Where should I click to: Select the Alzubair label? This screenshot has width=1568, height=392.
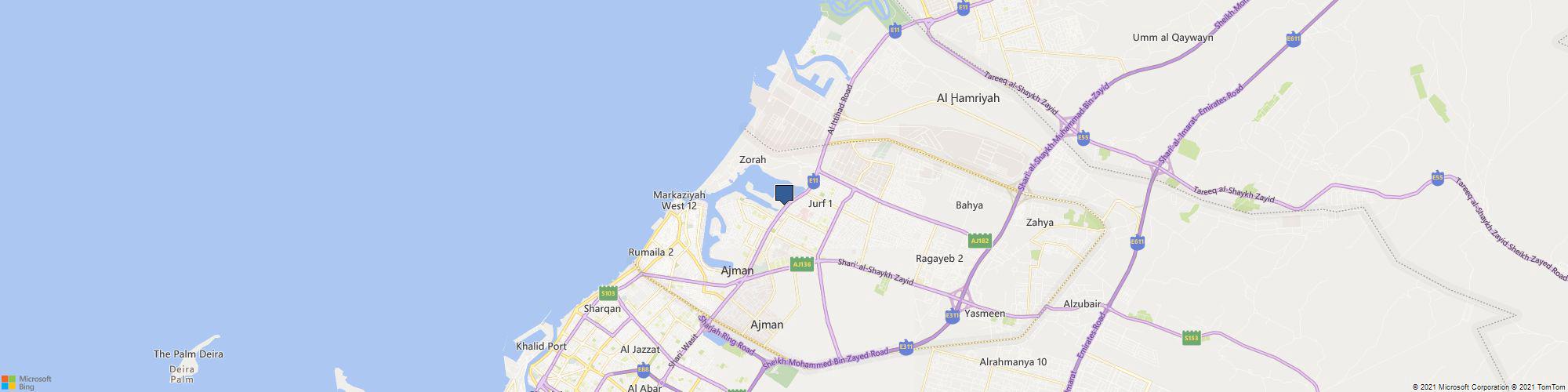[1083, 304]
